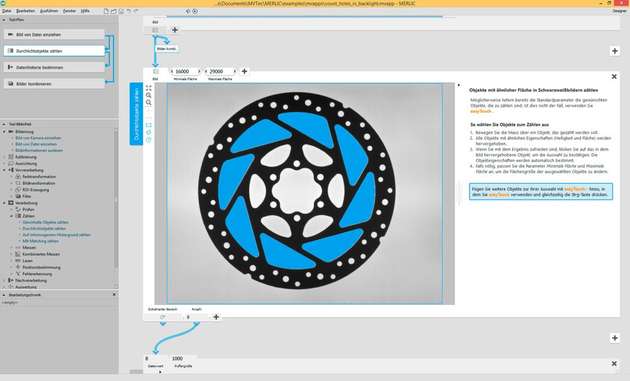
Task: Collapse the Bildeinzug tree category
Action: coord(4,131)
